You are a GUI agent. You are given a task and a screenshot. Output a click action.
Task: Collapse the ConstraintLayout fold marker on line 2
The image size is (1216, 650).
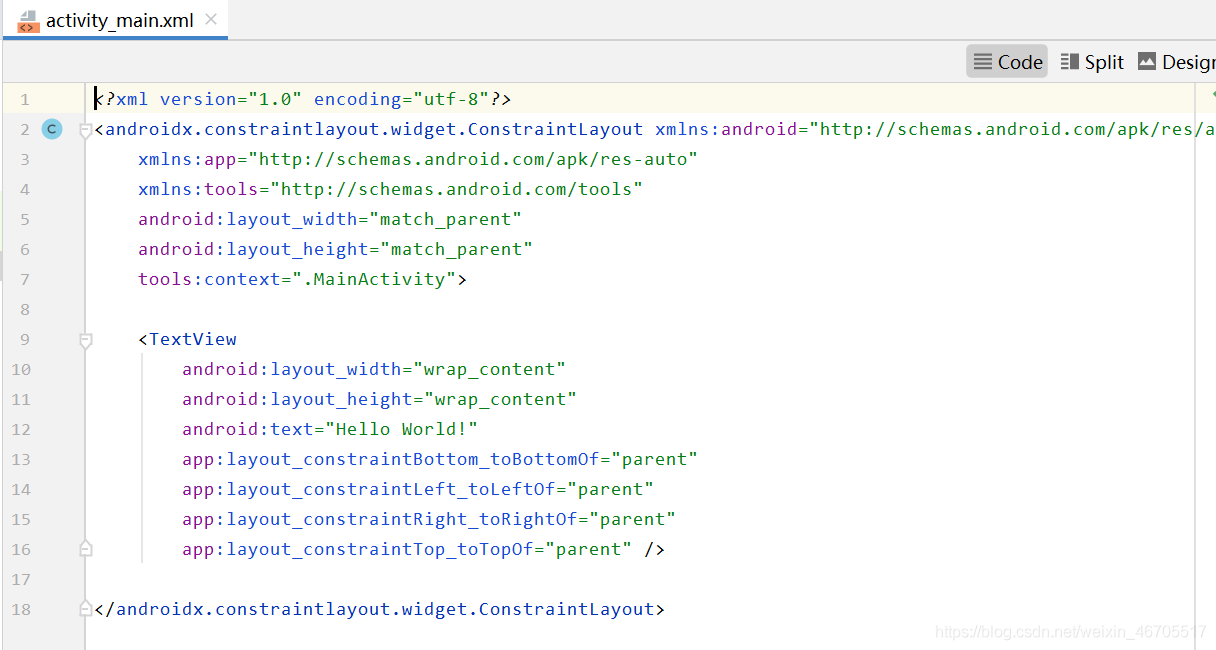click(x=85, y=130)
